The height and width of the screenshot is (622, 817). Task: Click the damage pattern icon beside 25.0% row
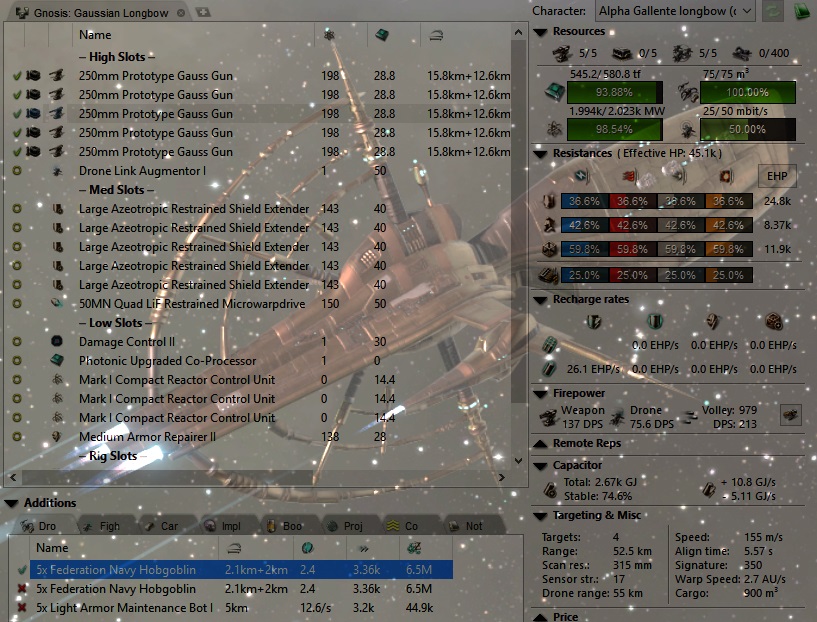coord(549,275)
